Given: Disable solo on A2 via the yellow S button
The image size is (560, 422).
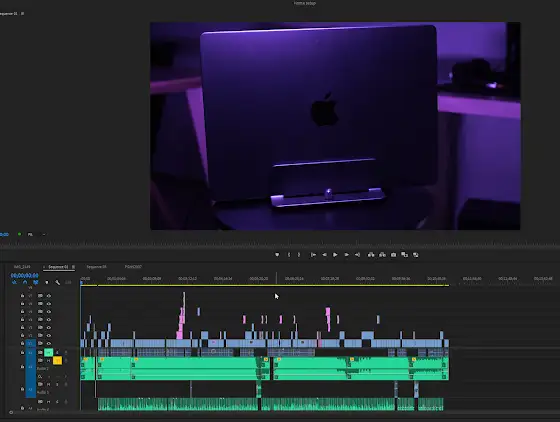Looking at the screenshot, I should pos(57,361).
